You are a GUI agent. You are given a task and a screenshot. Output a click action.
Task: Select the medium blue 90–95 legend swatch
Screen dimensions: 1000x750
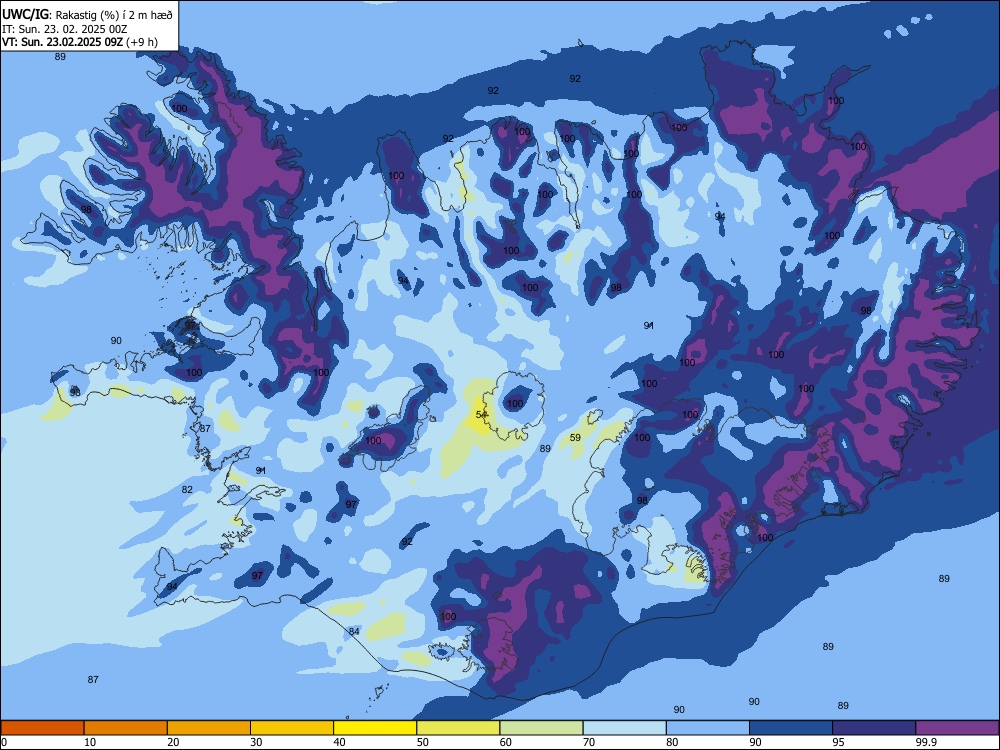[x=791, y=728]
